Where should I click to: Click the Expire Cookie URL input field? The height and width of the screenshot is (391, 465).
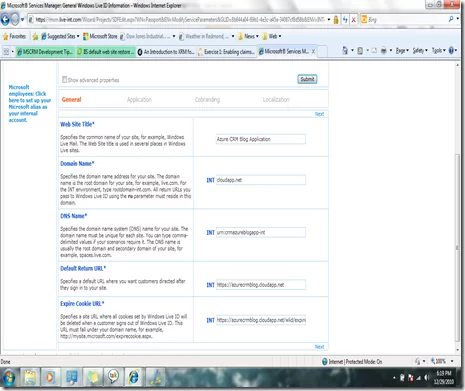[x=260, y=320]
